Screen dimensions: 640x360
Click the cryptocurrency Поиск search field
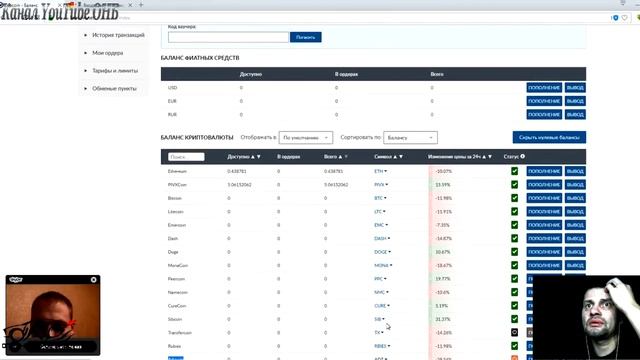point(186,157)
